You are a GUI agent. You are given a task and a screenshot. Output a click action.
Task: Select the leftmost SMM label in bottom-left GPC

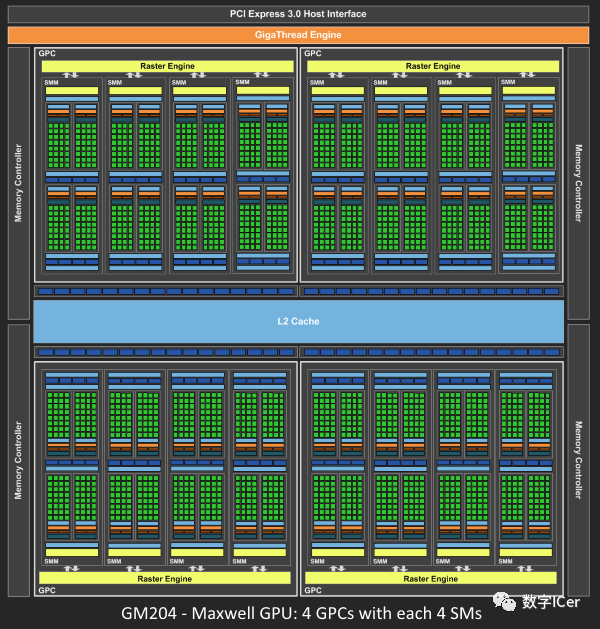point(51,561)
